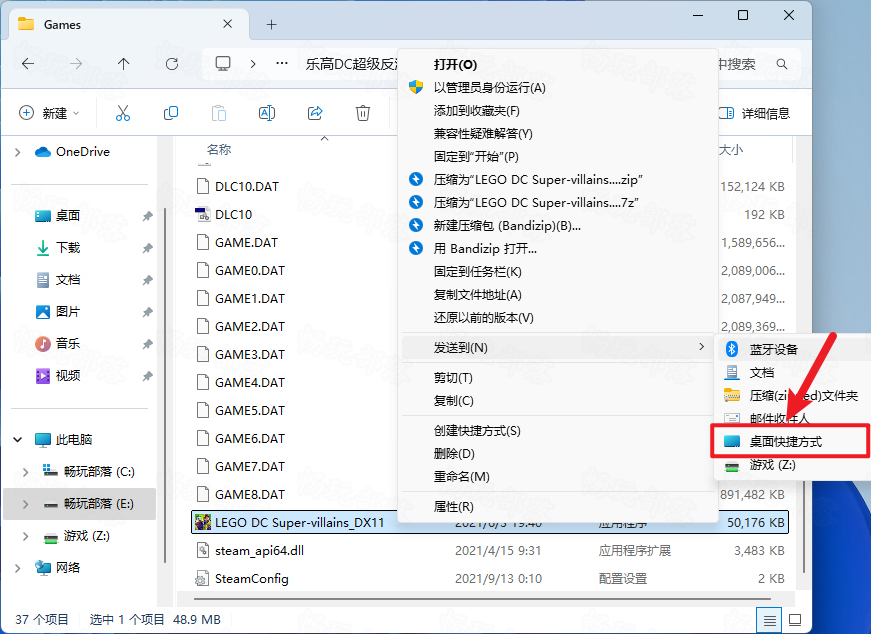The width and height of the screenshot is (871, 634).
Task: Click the search magnifier icon
Action: click(x=782, y=64)
